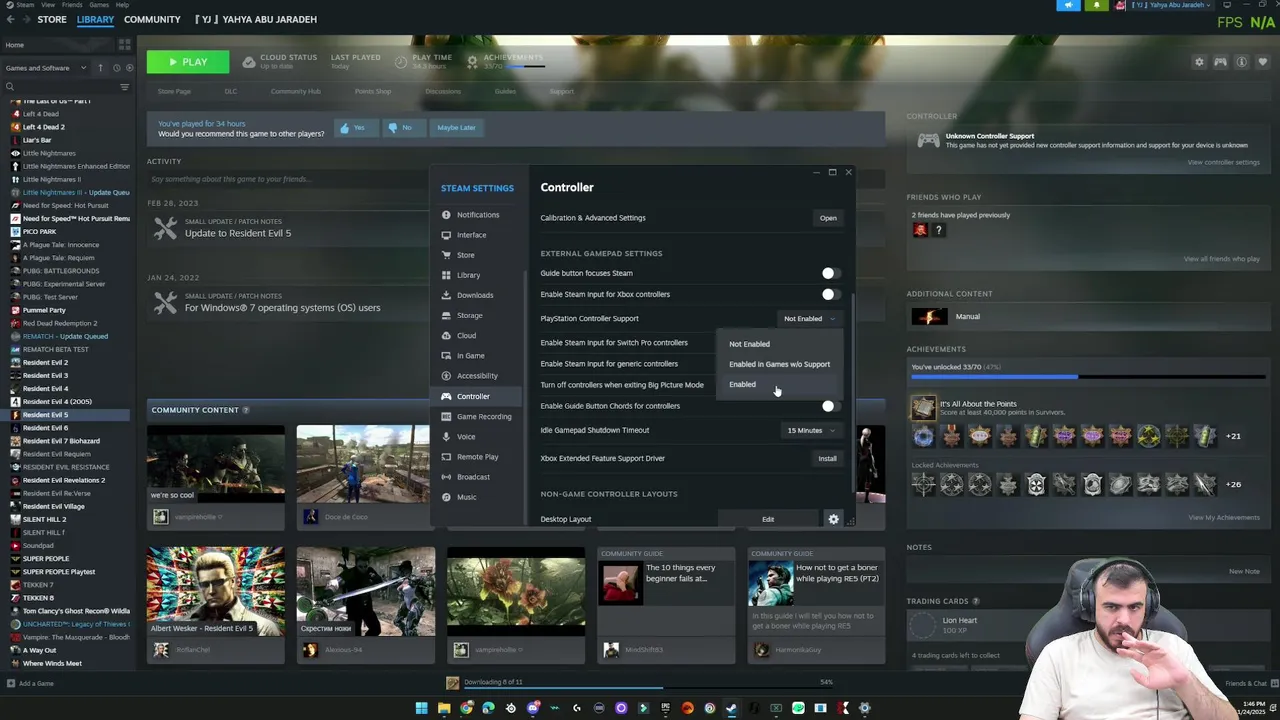
Task: Select Red Dead Redemption 2 in library
Action: (60, 323)
